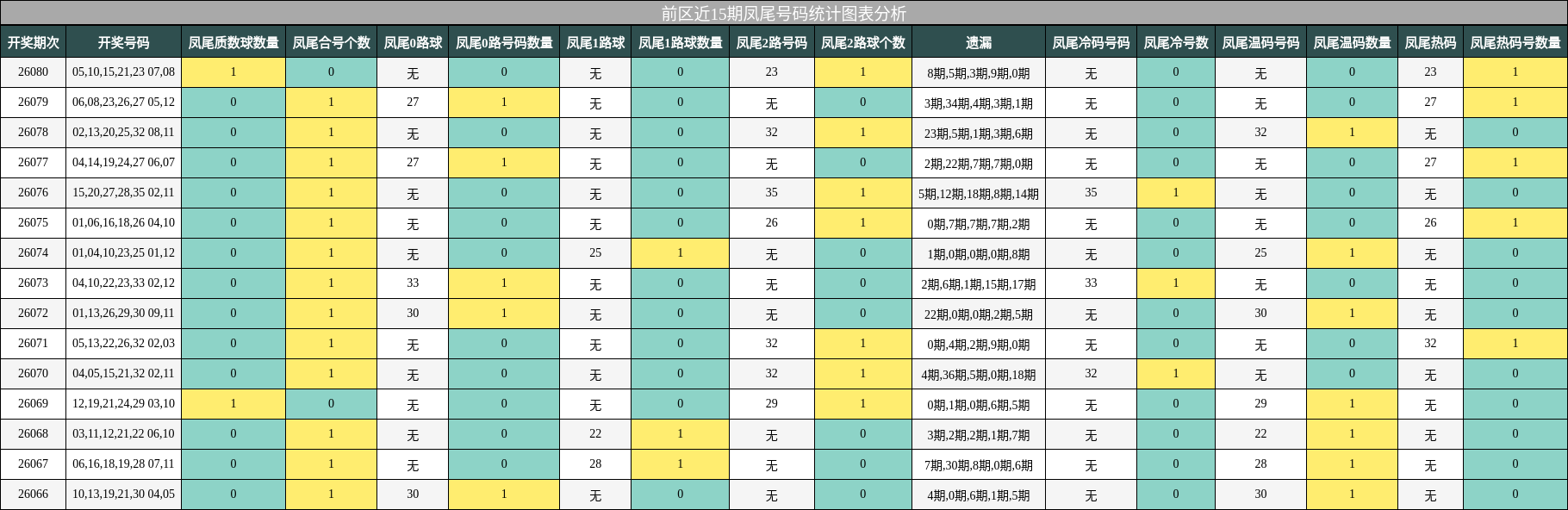This screenshot has width=1568, height=510.
Task: Select omission cell 3期,34期,4期,3期,1期
Action: click(979, 103)
